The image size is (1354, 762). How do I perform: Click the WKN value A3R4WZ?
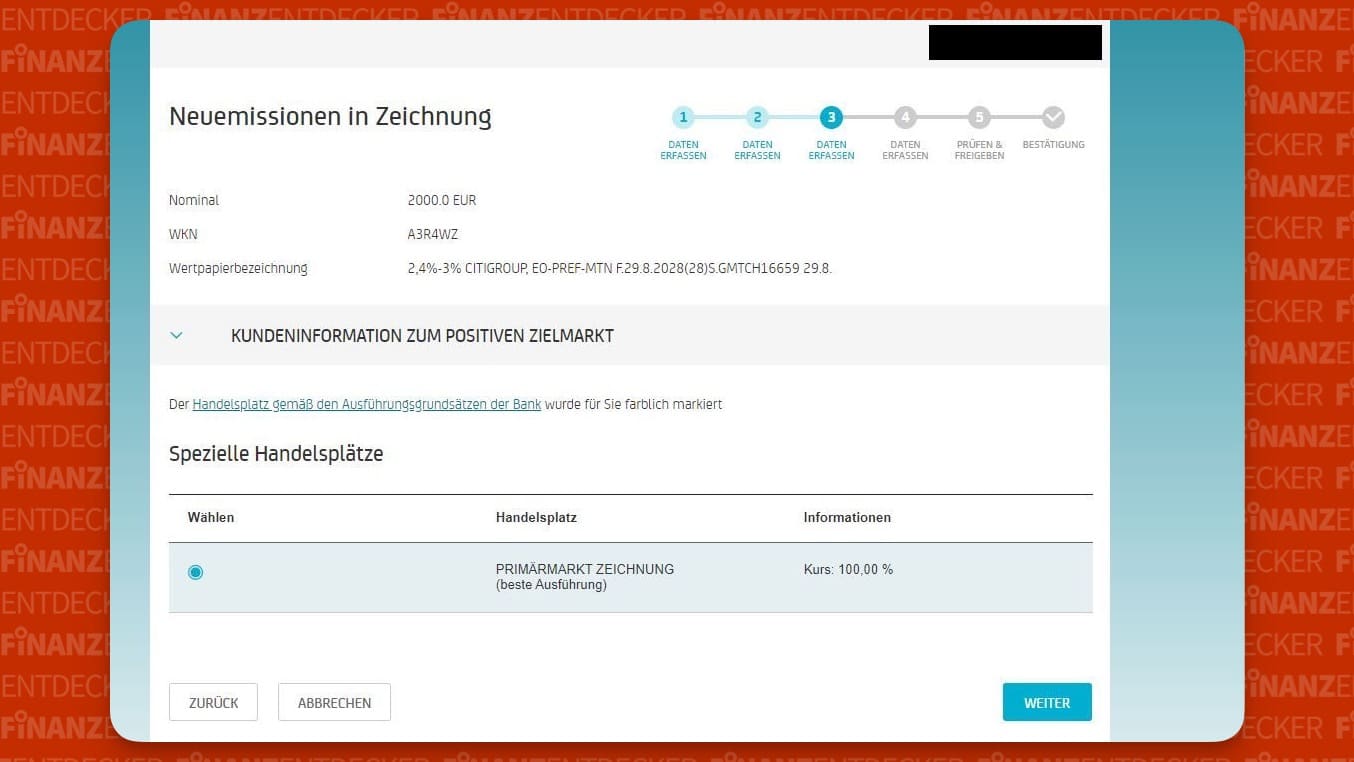pos(433,234)
